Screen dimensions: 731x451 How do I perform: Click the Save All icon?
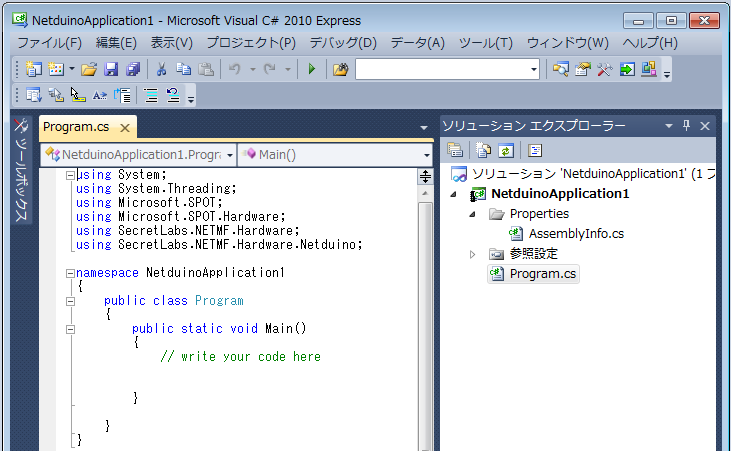pyautogui.click(x=133, y=69)
